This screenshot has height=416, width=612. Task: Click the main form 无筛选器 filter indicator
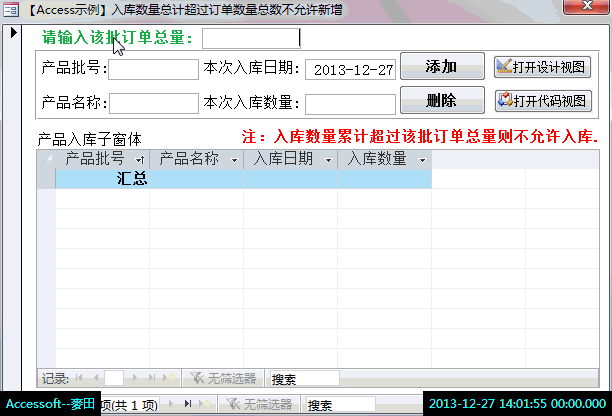[260, 404]
